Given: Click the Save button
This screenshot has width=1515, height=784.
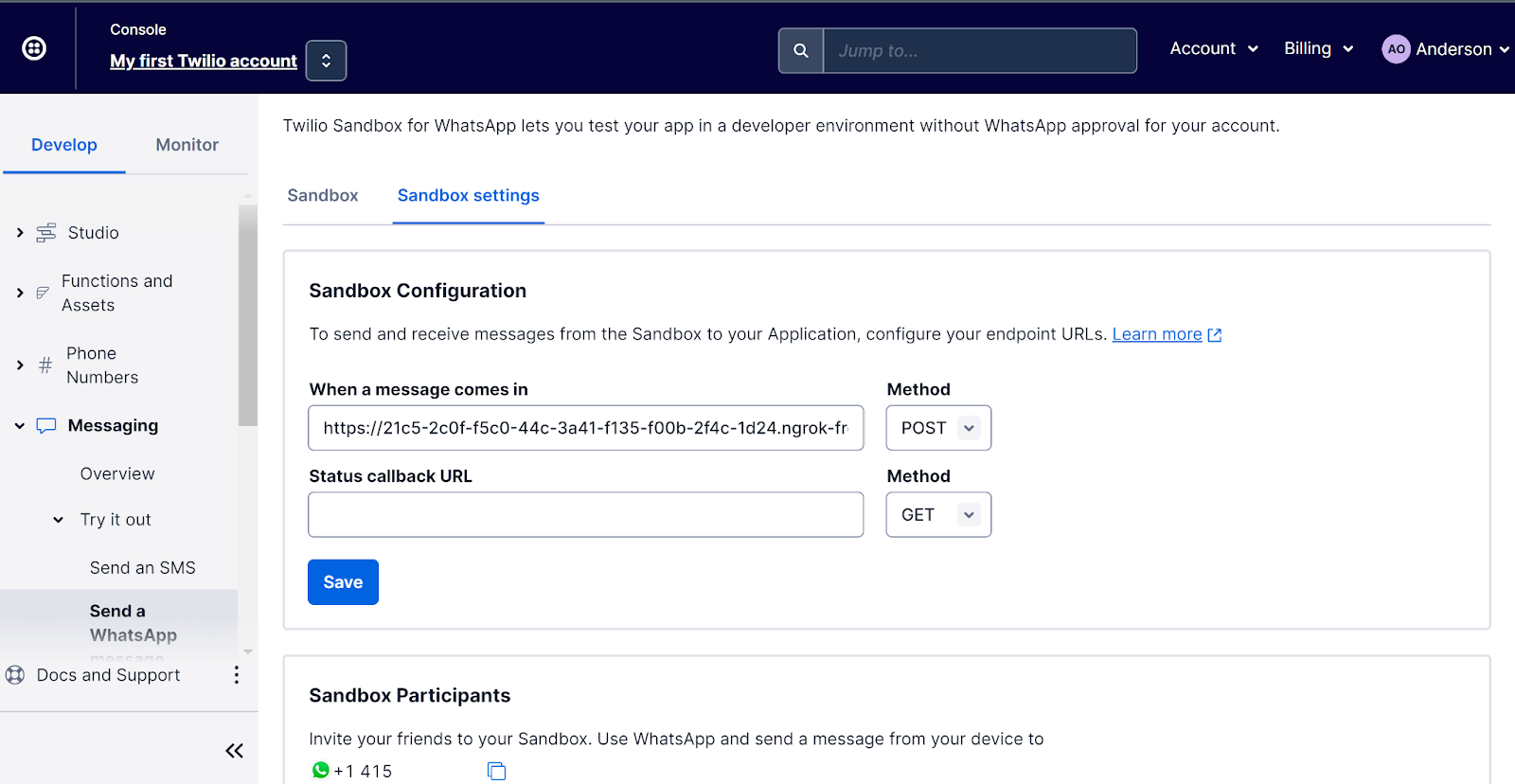Looking at the screenshot, I should [343, 582].
